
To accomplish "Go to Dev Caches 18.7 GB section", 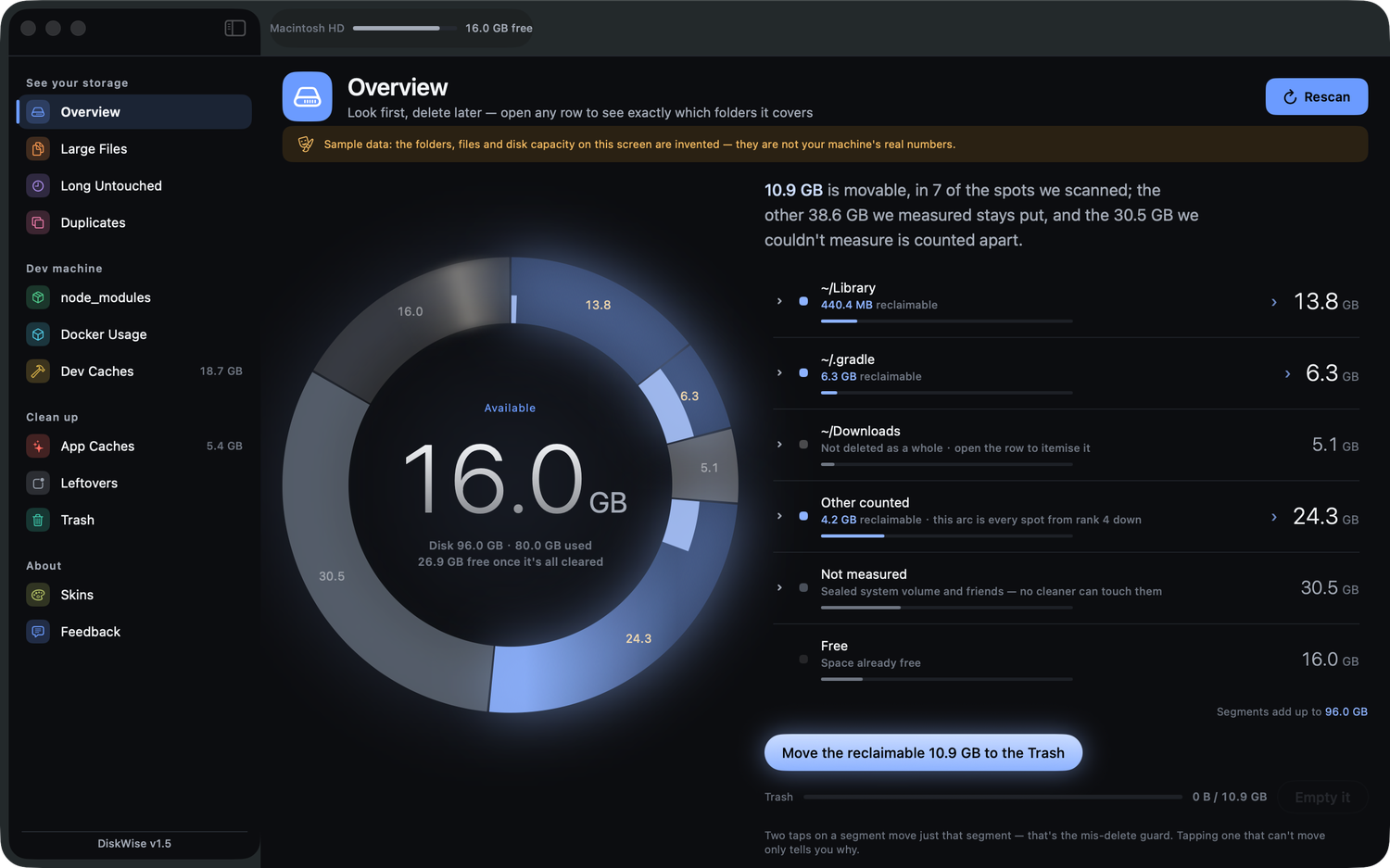I will [134, 371].
